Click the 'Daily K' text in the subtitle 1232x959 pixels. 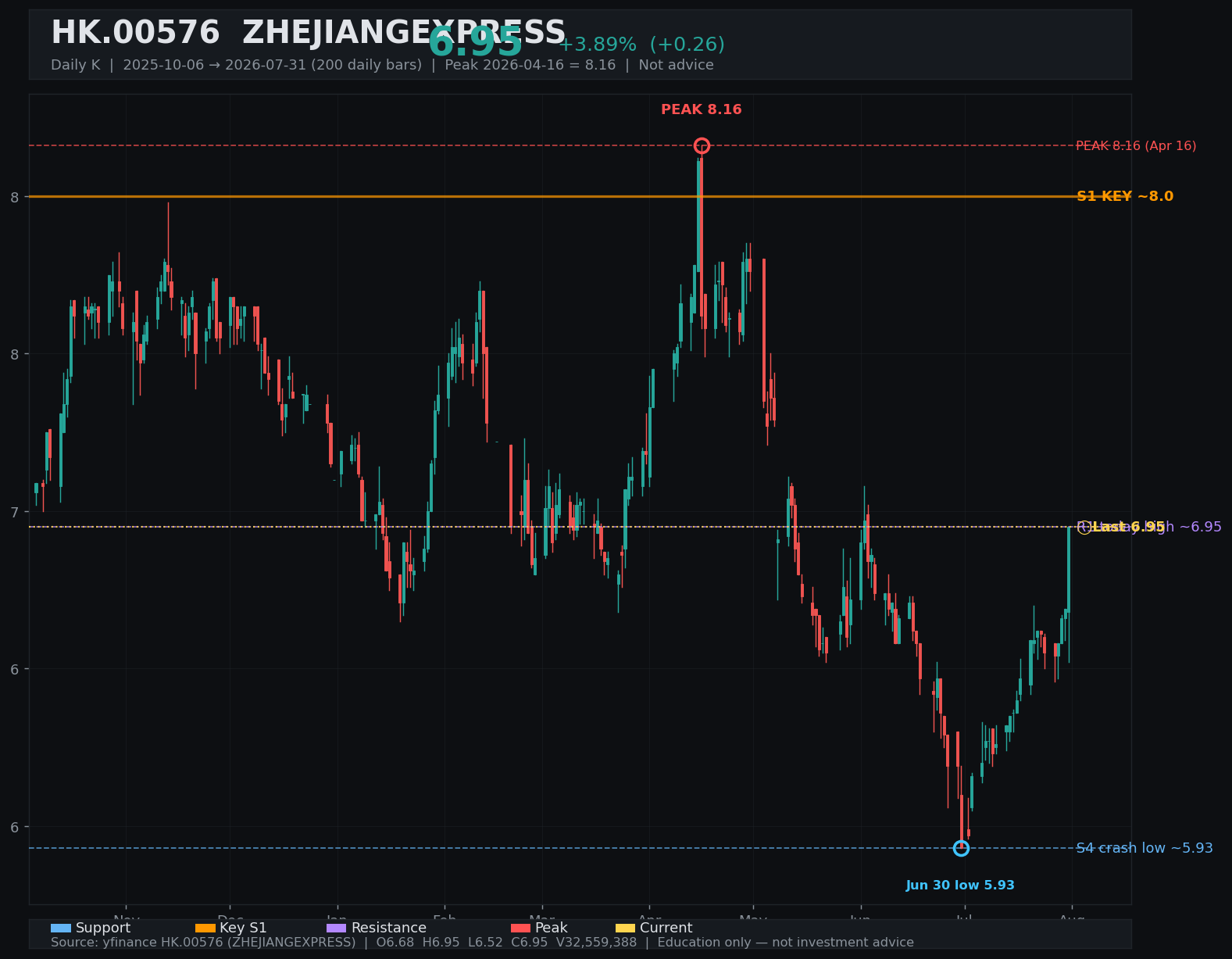point(76,65)
